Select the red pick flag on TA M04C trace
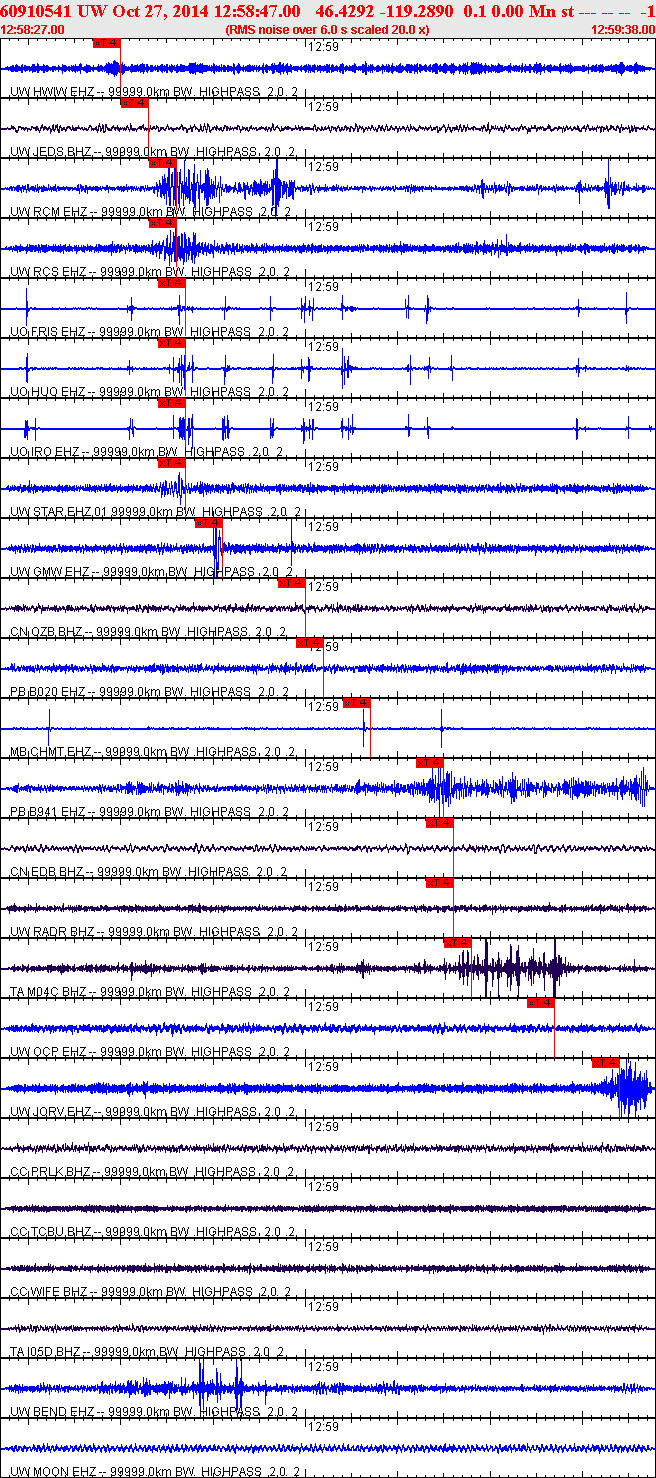The height and width of the screenshot is (1478, 656). (x=458, y=943)
